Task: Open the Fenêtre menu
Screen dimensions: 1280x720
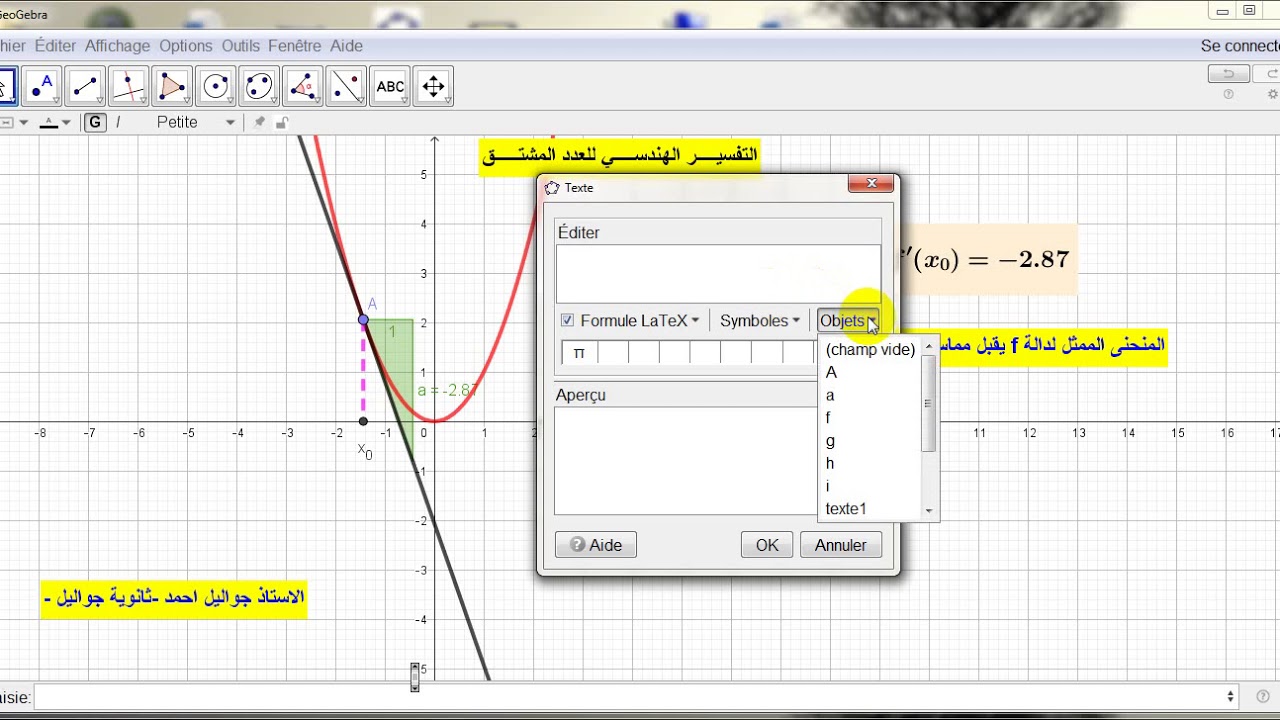Action: point(295,46)
